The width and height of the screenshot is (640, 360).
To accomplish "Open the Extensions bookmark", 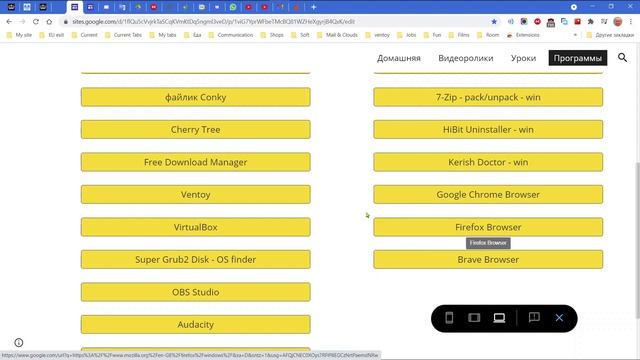I will point(523,35).
